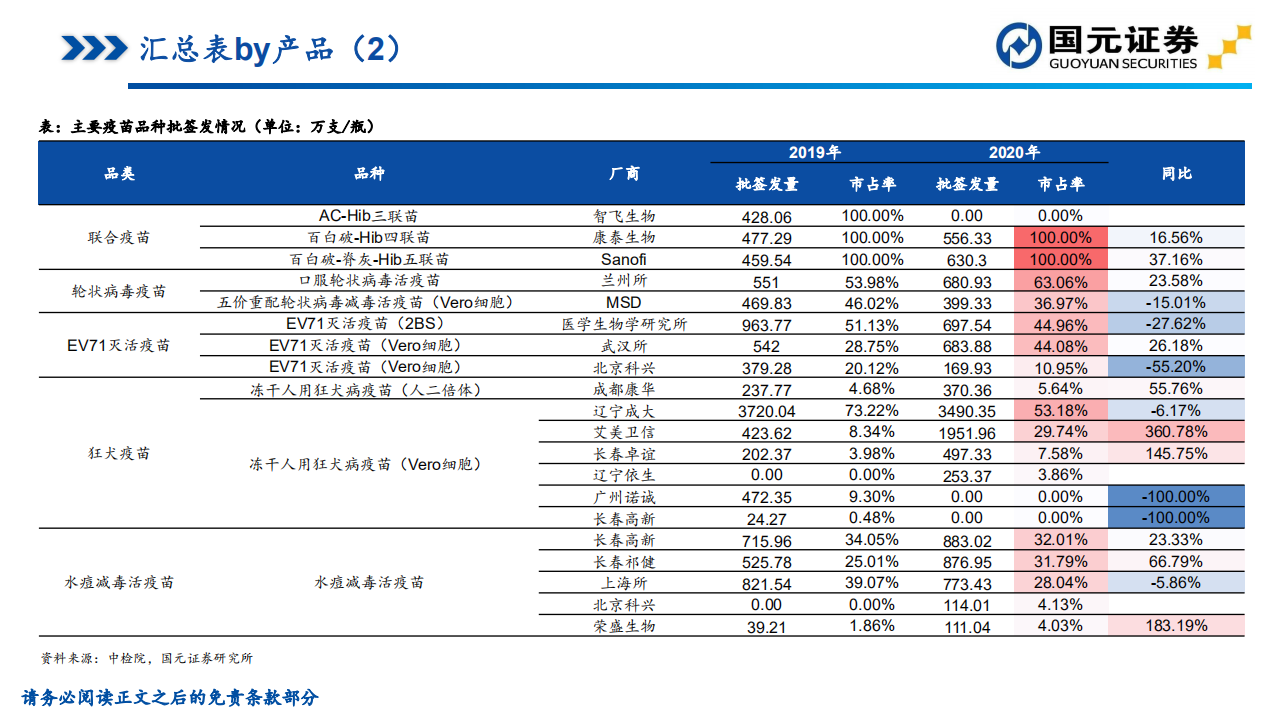Screen dimensions: 1279x719
Task: Select the 联合疫苗 category cell
Action: click(119, 238)
